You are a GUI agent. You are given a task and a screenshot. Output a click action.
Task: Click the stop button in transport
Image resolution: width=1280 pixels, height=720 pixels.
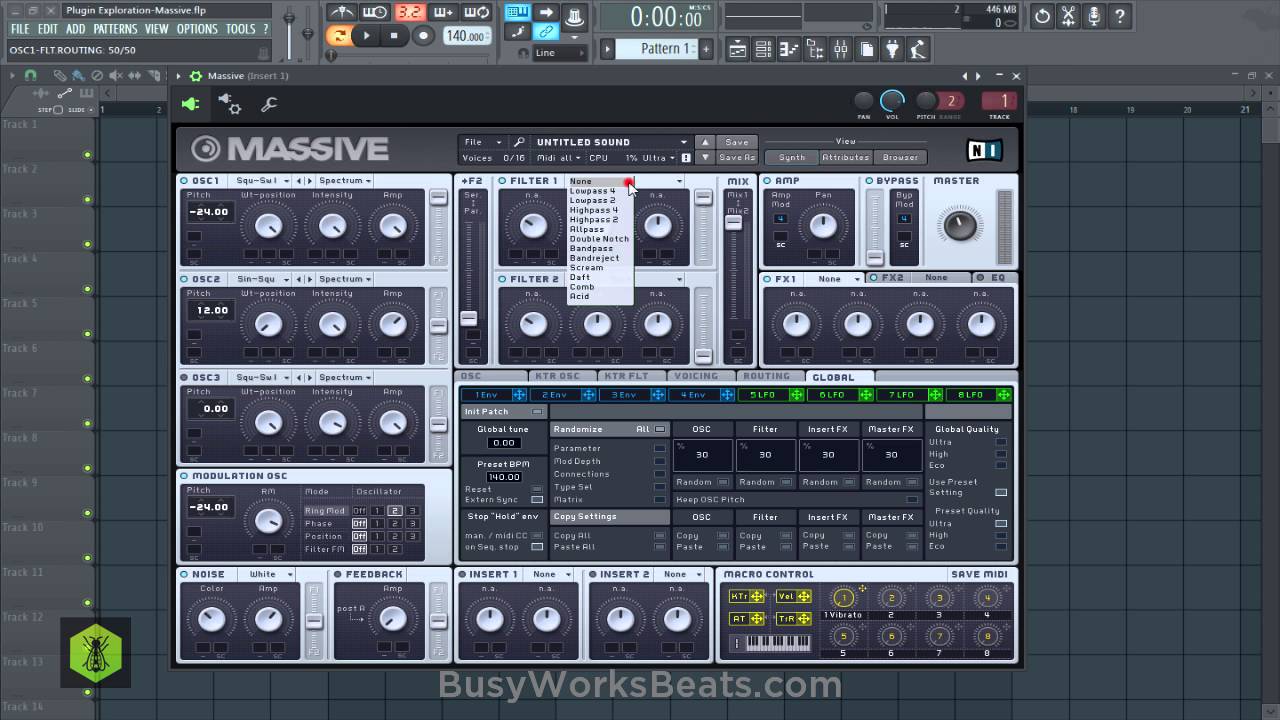click(x=394, y=36)
